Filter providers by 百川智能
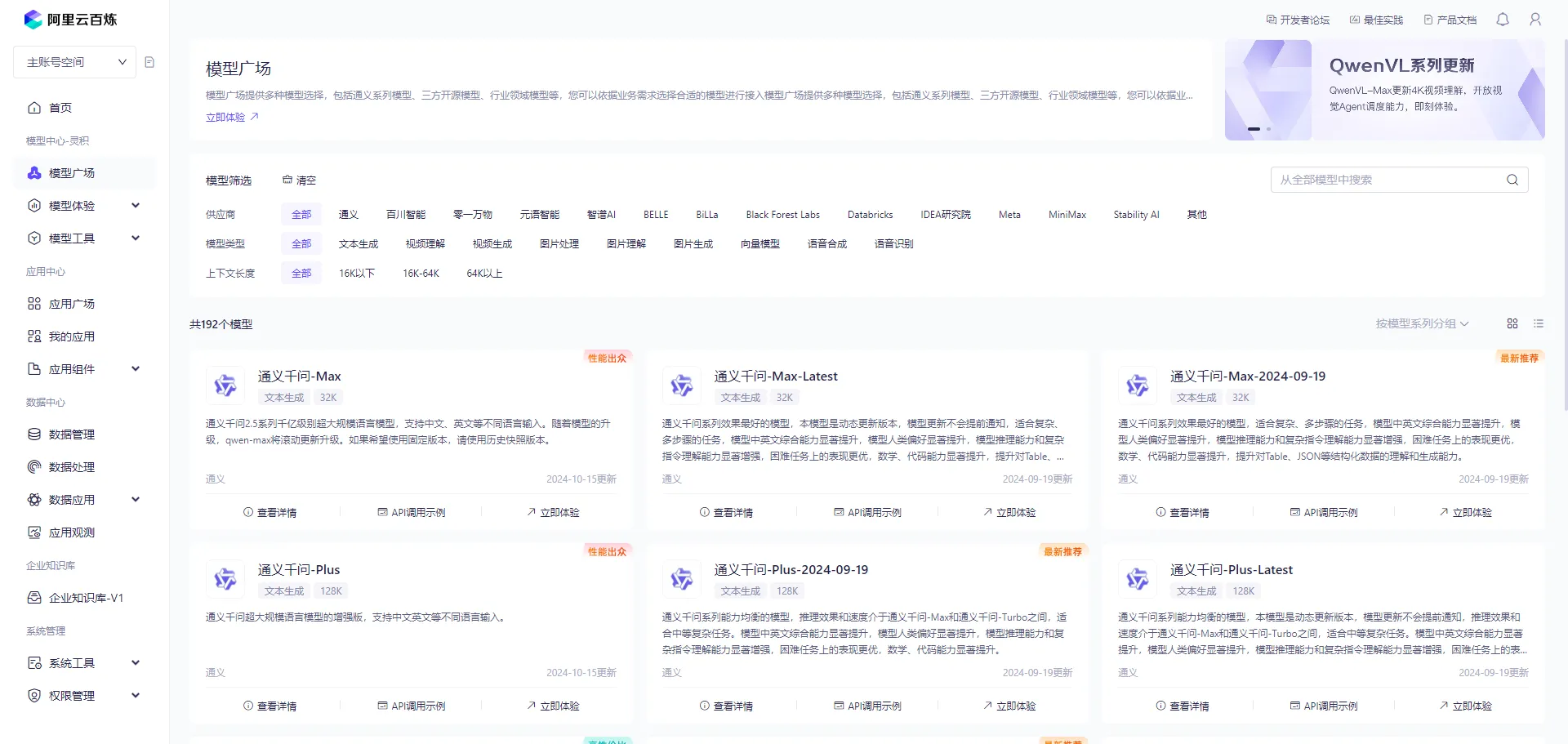The height and width of the screenshot is (744, 1568). 406,215
